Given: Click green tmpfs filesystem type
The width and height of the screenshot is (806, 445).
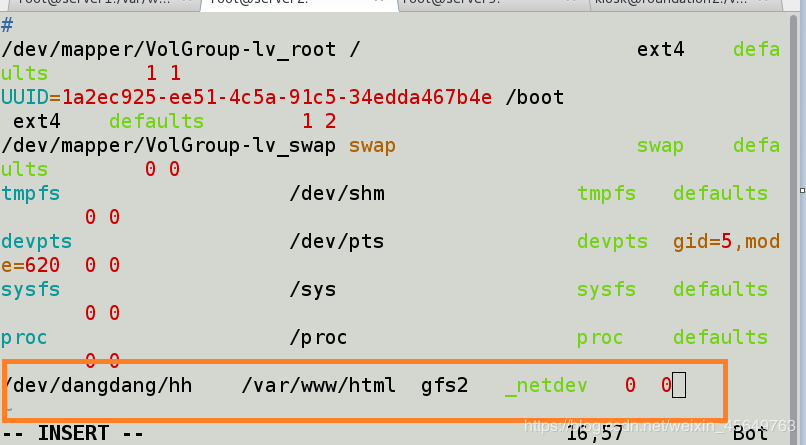Looking at the screenshot, I should tap(607, 194).
